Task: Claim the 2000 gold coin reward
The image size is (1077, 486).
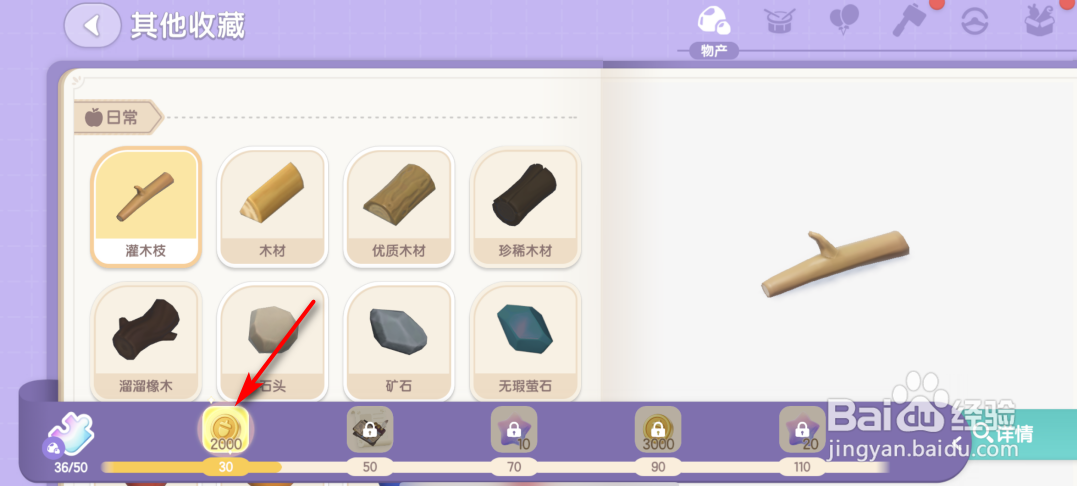Action: (226, 430)
